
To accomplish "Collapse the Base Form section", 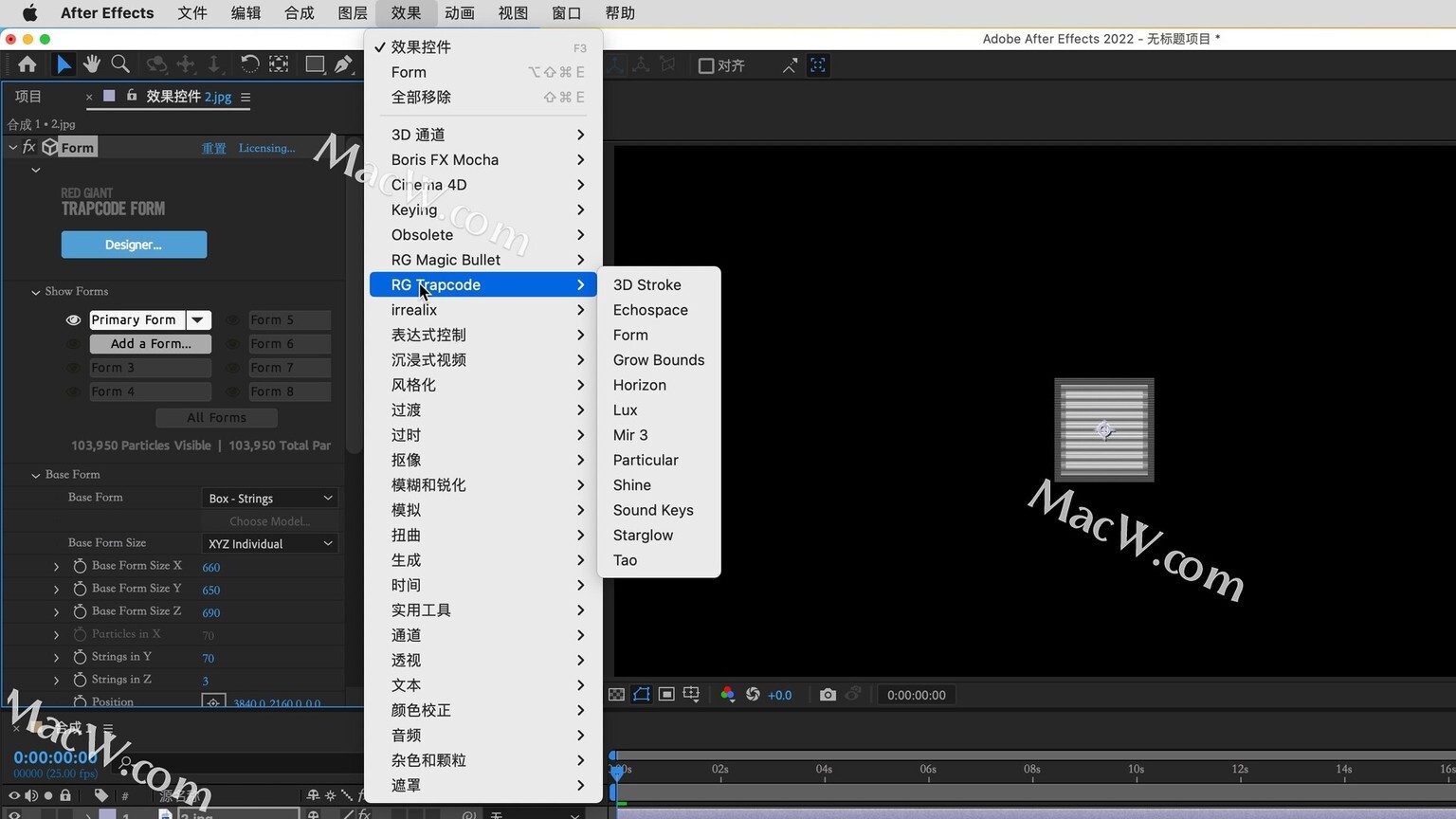I will 35,475.
